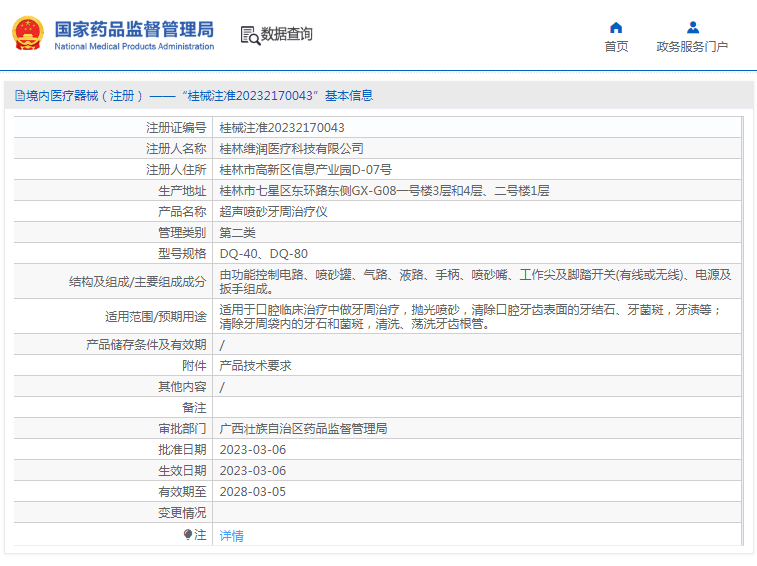757x566 pixels.
Task: Click the 产品名称 row label
Action: tap(182, 212)
